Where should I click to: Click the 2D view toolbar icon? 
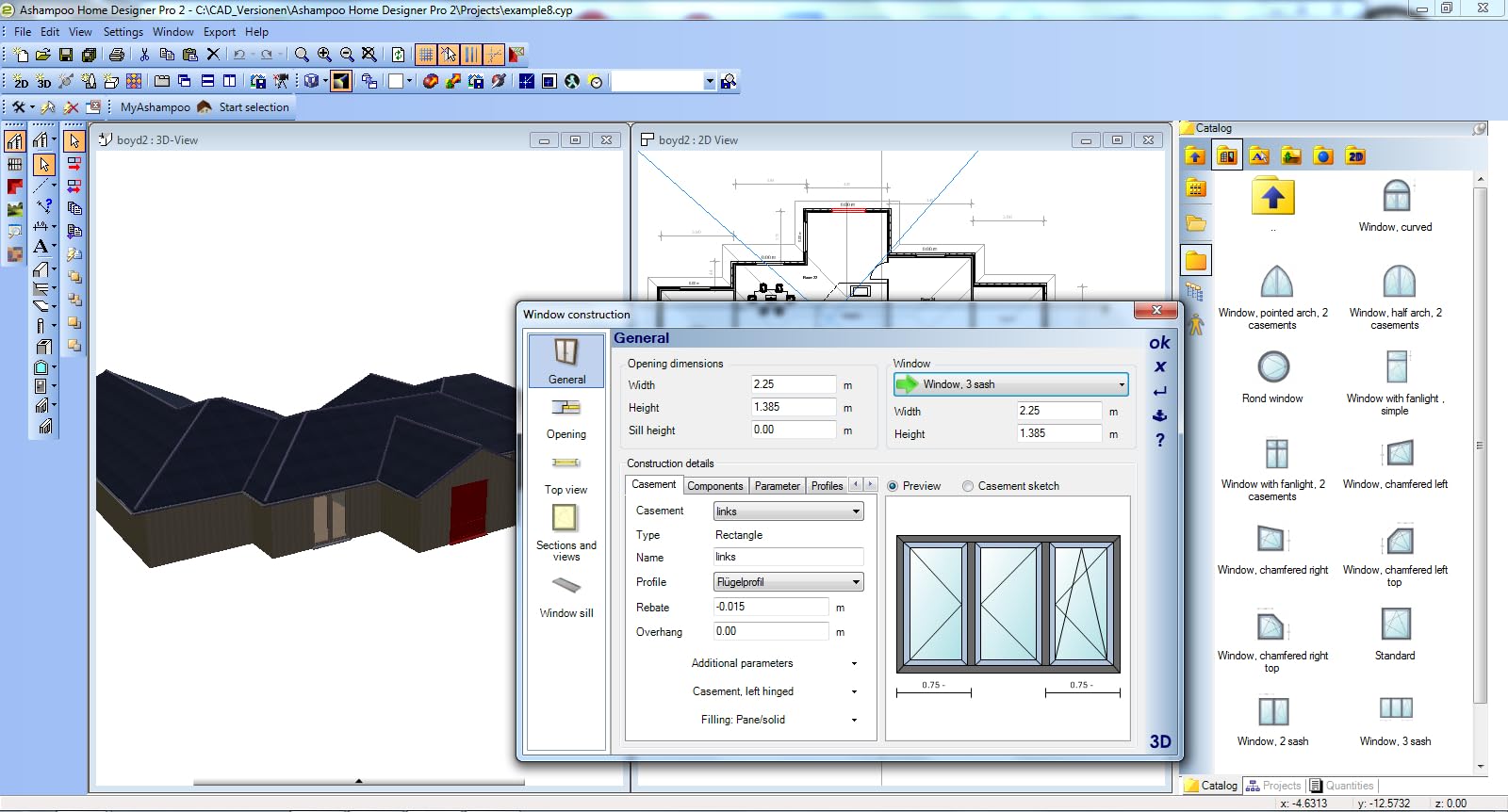pos(21,82)
